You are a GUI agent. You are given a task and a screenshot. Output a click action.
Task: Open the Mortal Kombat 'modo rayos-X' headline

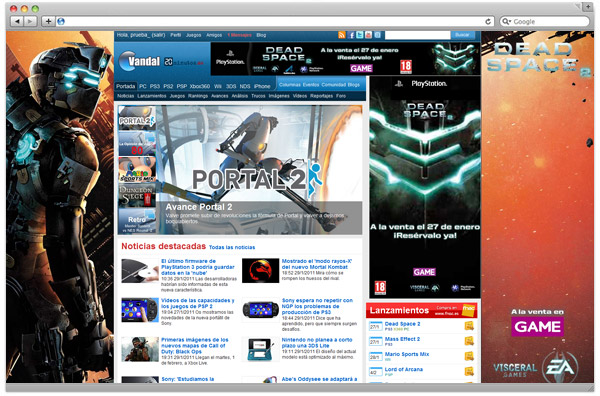317,264
